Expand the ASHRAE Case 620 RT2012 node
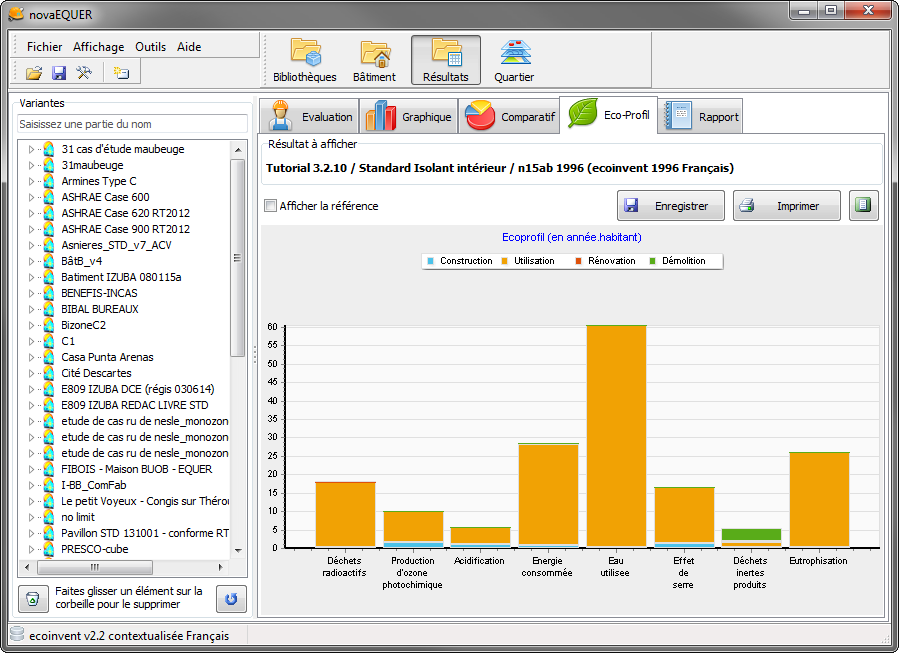 coord(31,213)
